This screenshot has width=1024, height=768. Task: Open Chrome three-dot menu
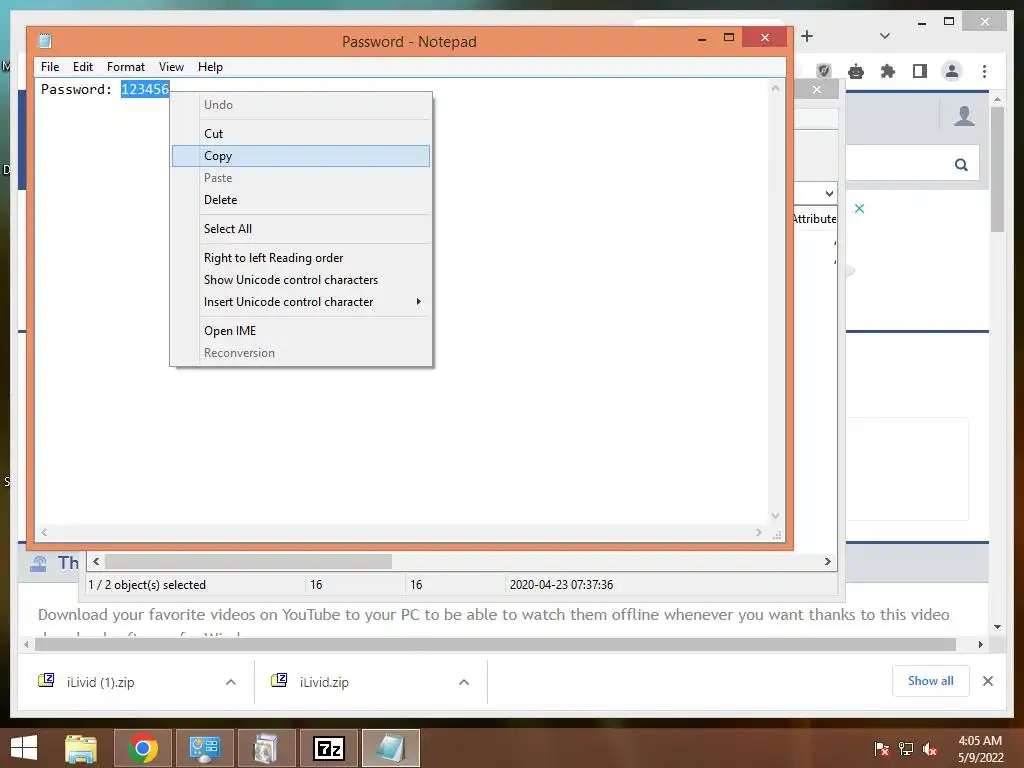click(x=984, y=71)
